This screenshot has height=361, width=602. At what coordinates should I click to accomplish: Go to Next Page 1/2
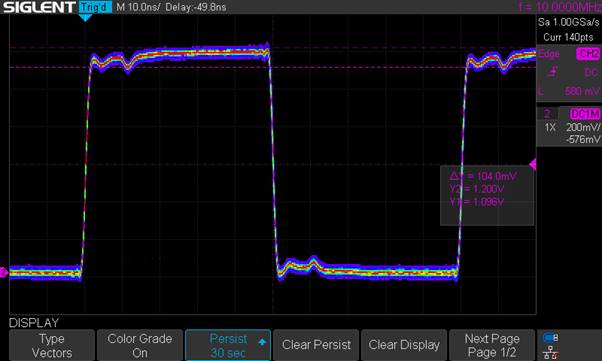click(492, 345)
